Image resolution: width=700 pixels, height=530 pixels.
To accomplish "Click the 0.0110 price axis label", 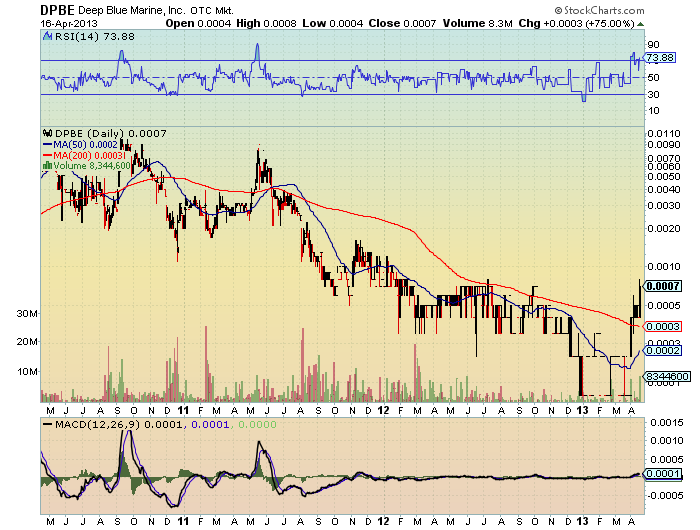I will point(664,134).
